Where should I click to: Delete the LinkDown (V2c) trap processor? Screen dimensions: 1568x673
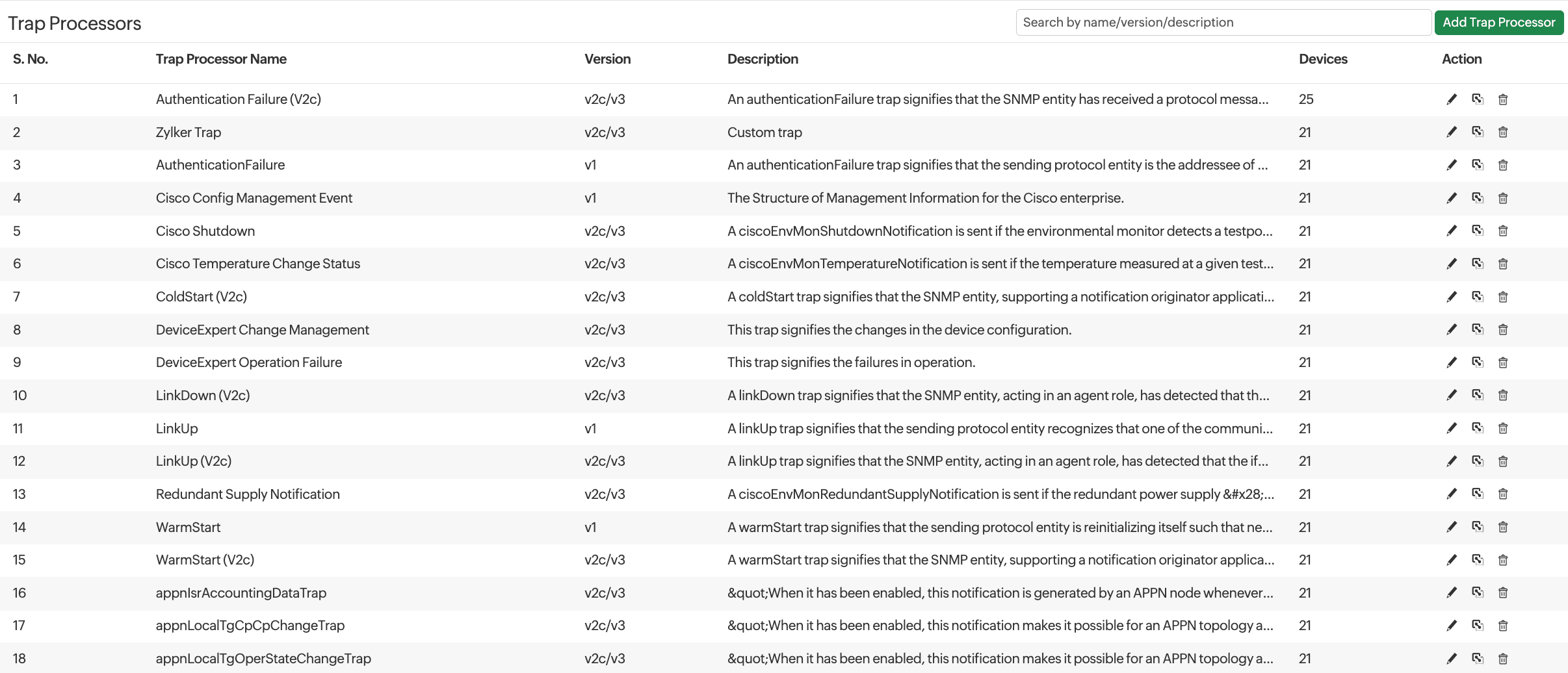point(1503,396)
